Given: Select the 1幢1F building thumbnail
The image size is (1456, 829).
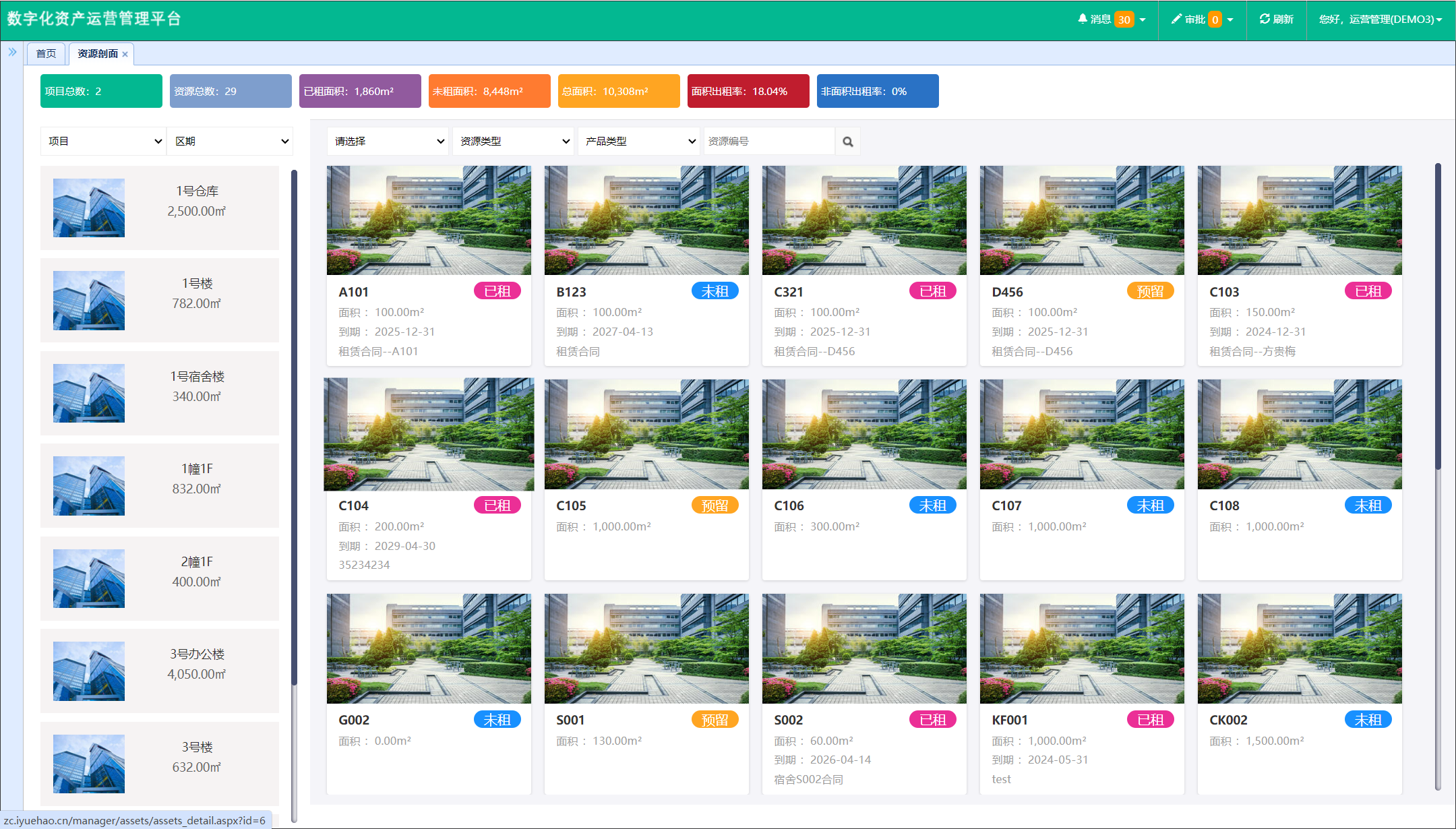Looking at the screenshot, I should 89,486.
